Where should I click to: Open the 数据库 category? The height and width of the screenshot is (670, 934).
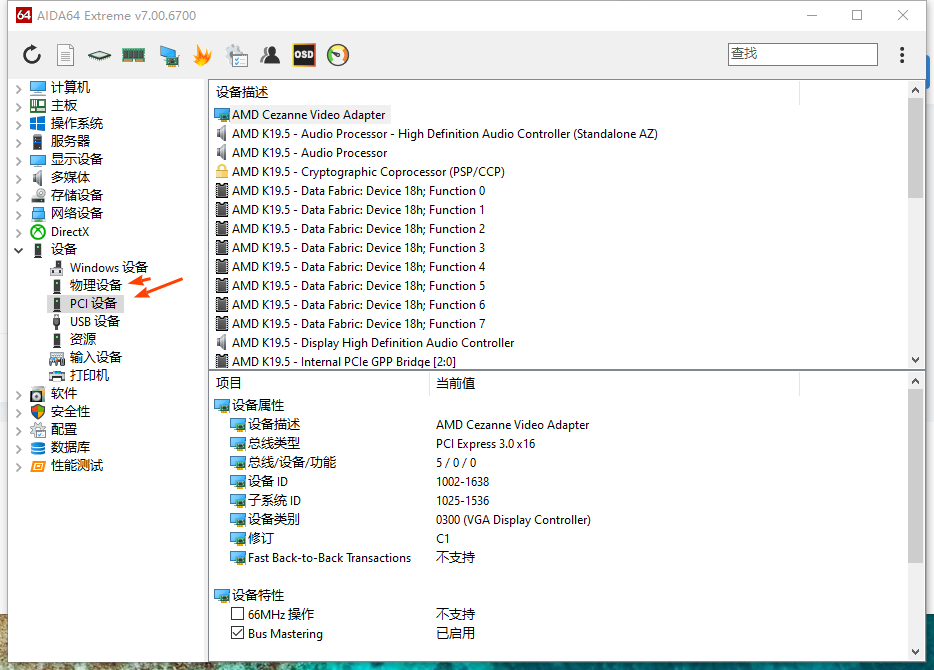70,447
